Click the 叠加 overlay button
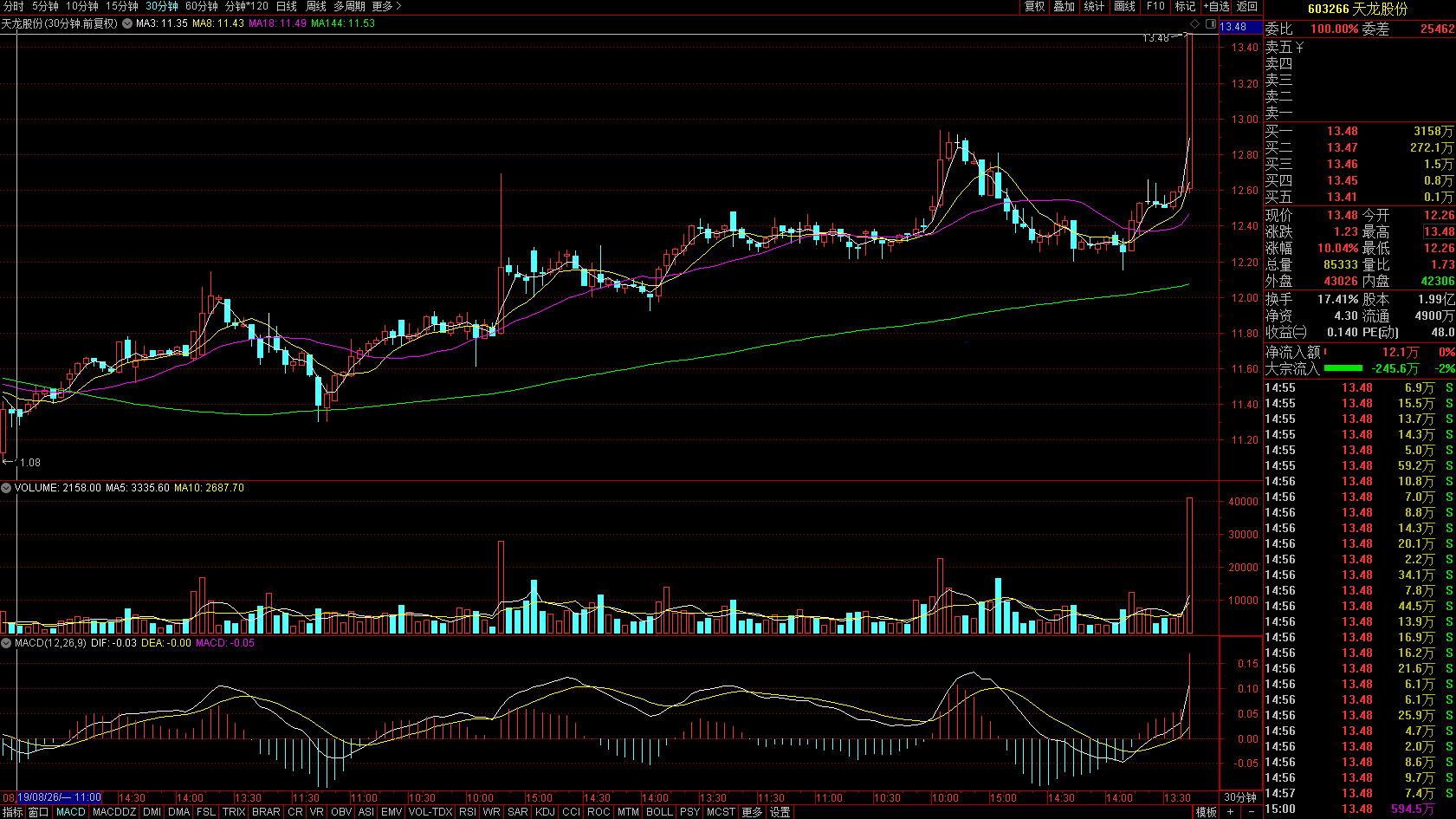Image resolution: width=1456 pixels, height=819 pixels. 1064,6
